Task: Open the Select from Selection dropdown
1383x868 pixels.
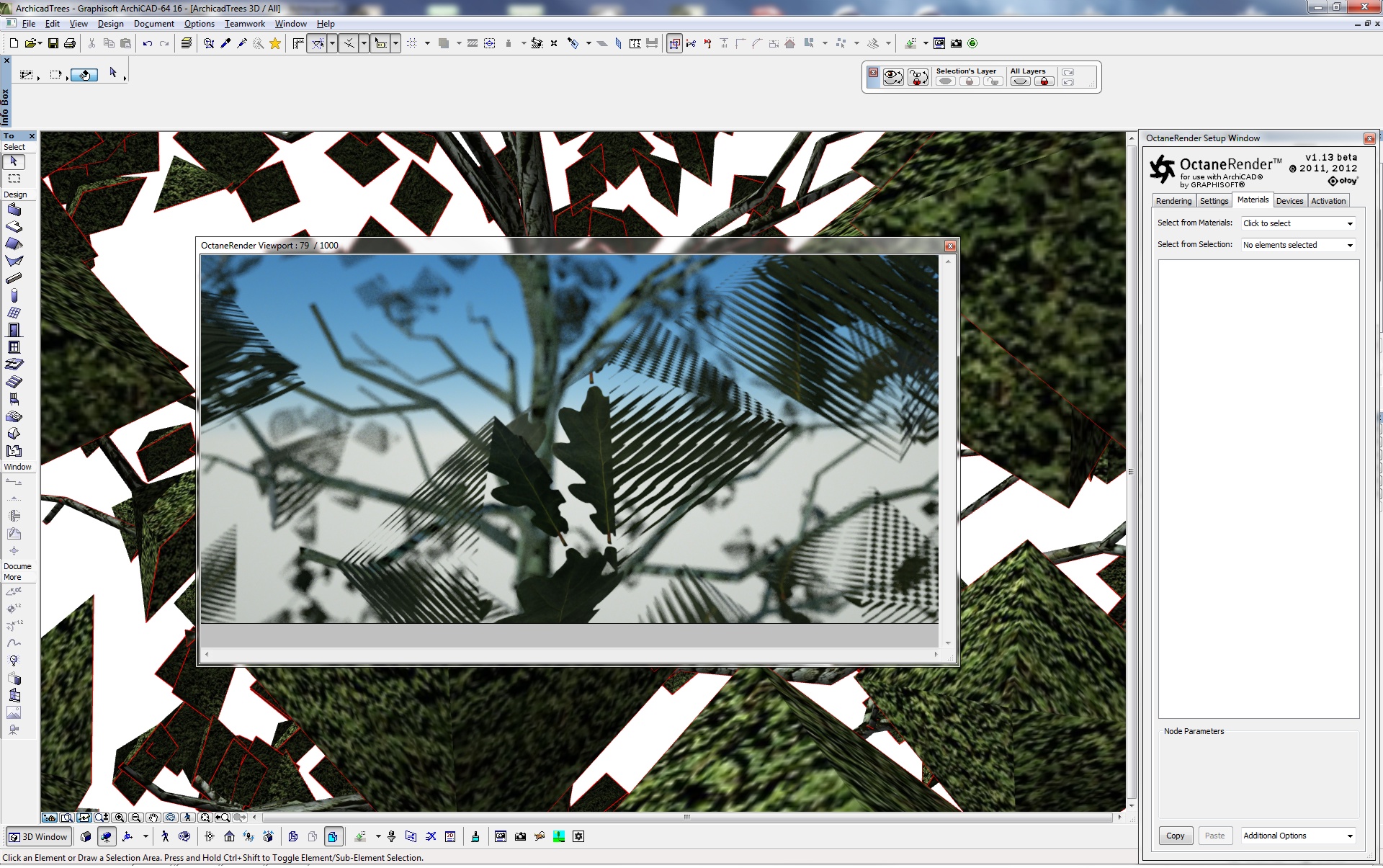Action: click(x=1298, y=245)
